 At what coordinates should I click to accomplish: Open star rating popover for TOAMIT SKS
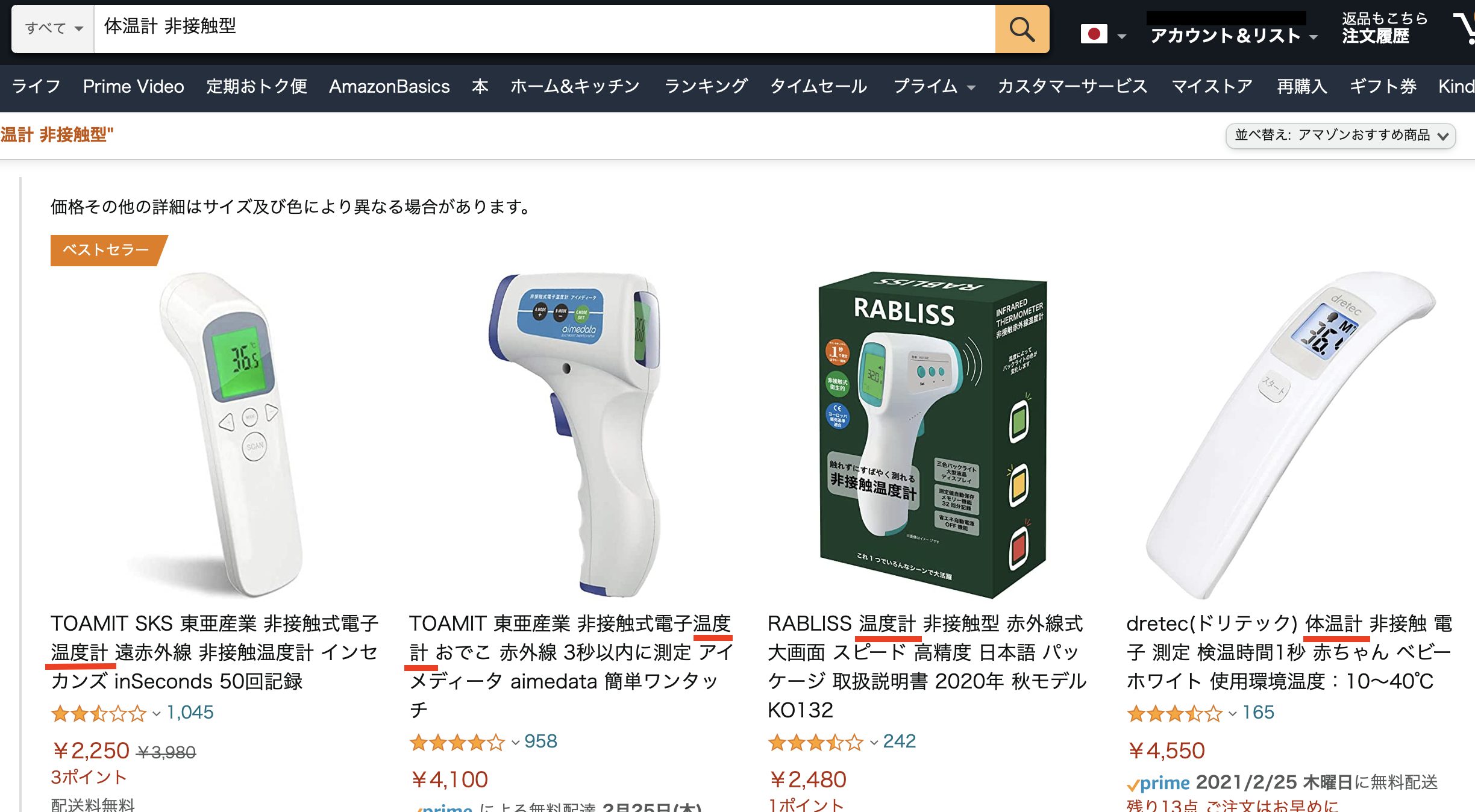point(105,713)
